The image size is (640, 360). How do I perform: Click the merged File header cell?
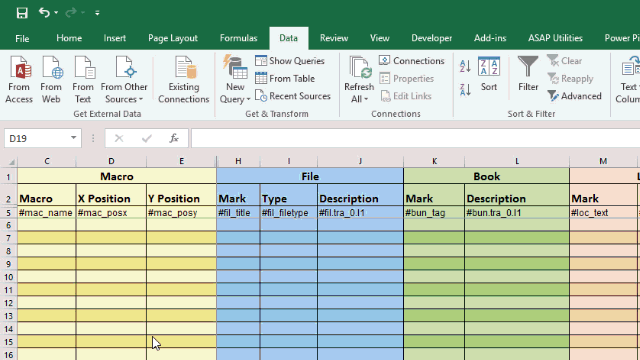click(x=310, y=176)
